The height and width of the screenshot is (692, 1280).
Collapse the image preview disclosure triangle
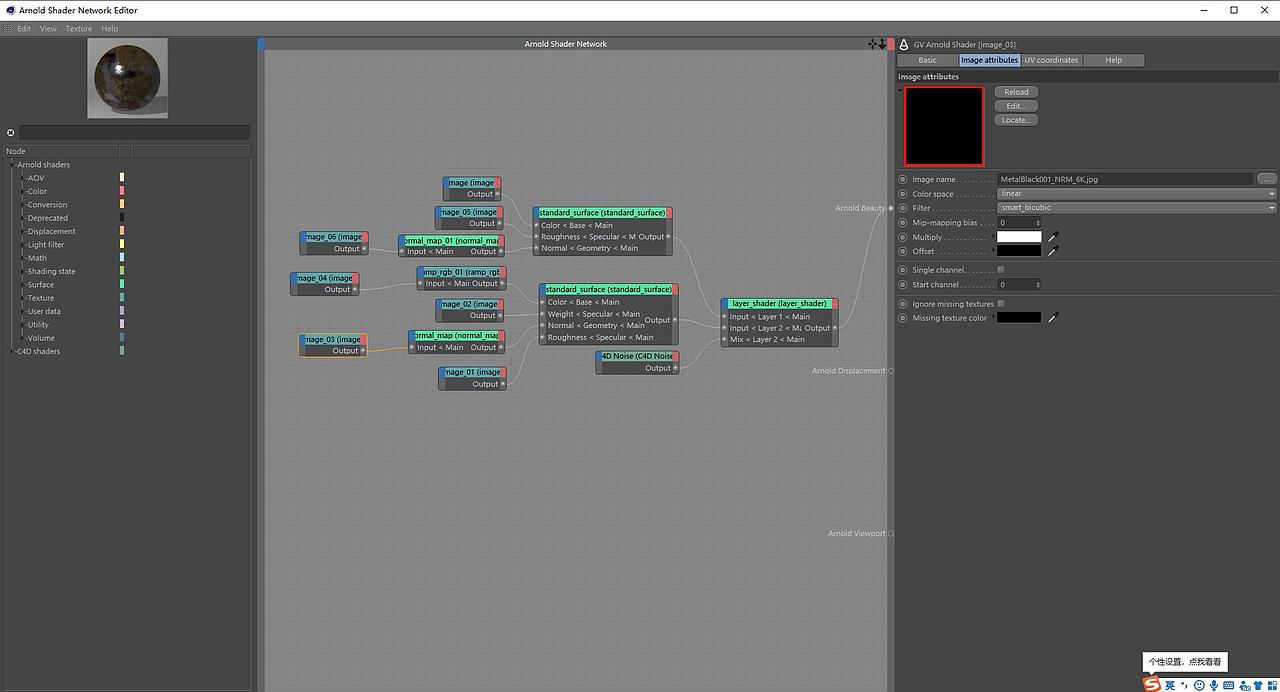[x=900, y=90]
